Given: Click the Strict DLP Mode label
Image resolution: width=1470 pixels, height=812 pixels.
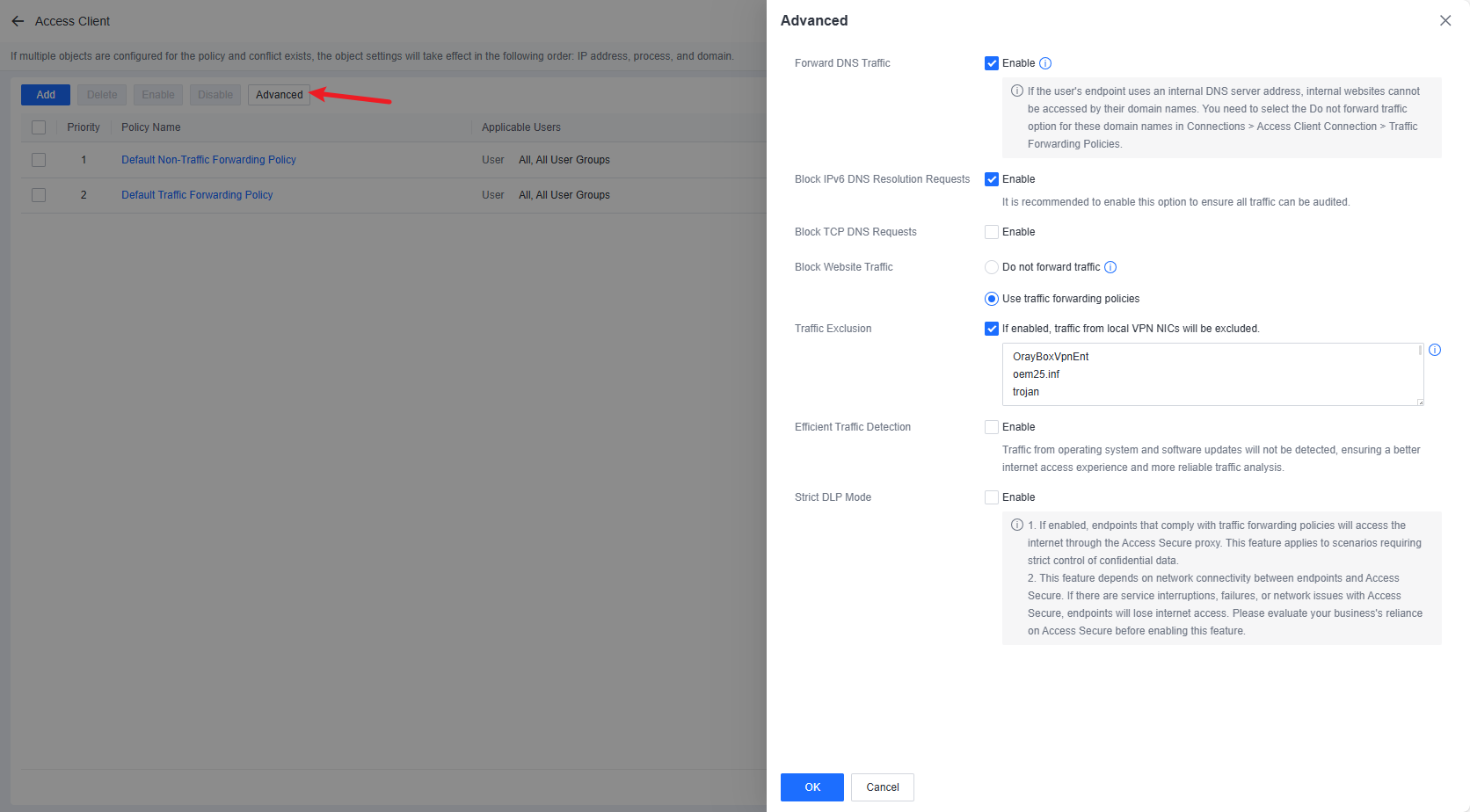Looking at the screenshot, I should coord(833,497).
